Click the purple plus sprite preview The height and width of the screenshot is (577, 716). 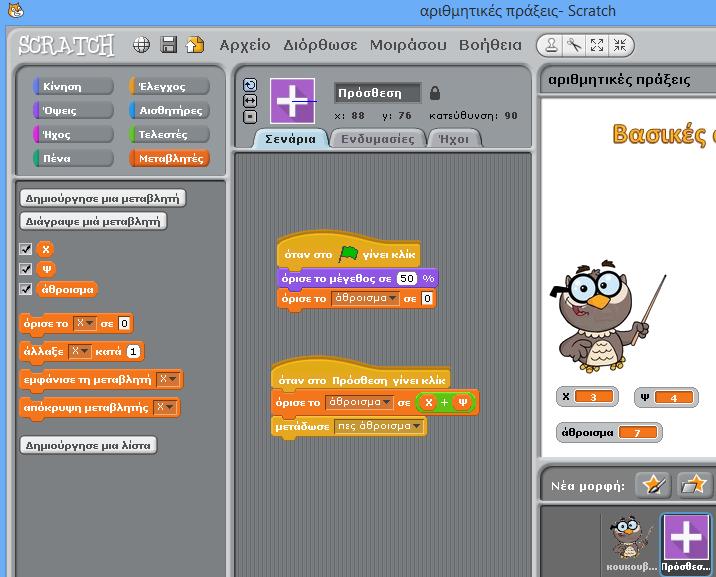292,101
